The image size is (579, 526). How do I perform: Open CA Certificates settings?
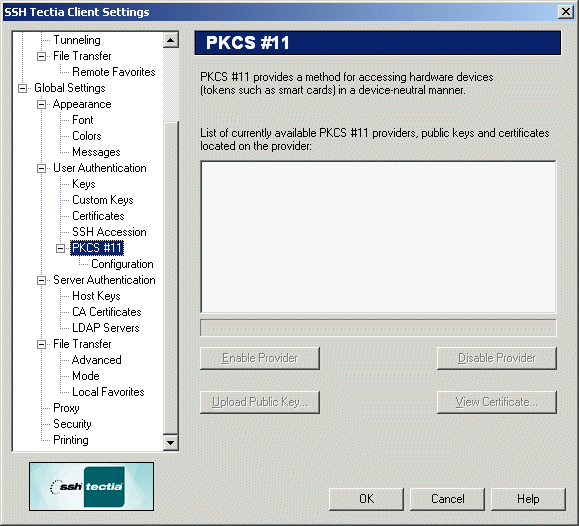click(107, 312)
